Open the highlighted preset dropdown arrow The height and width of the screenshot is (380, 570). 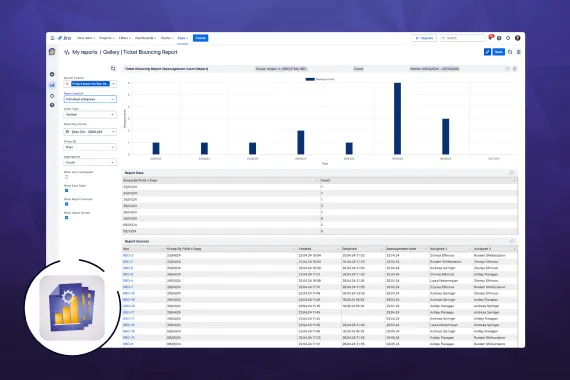(x=113, y=84)
